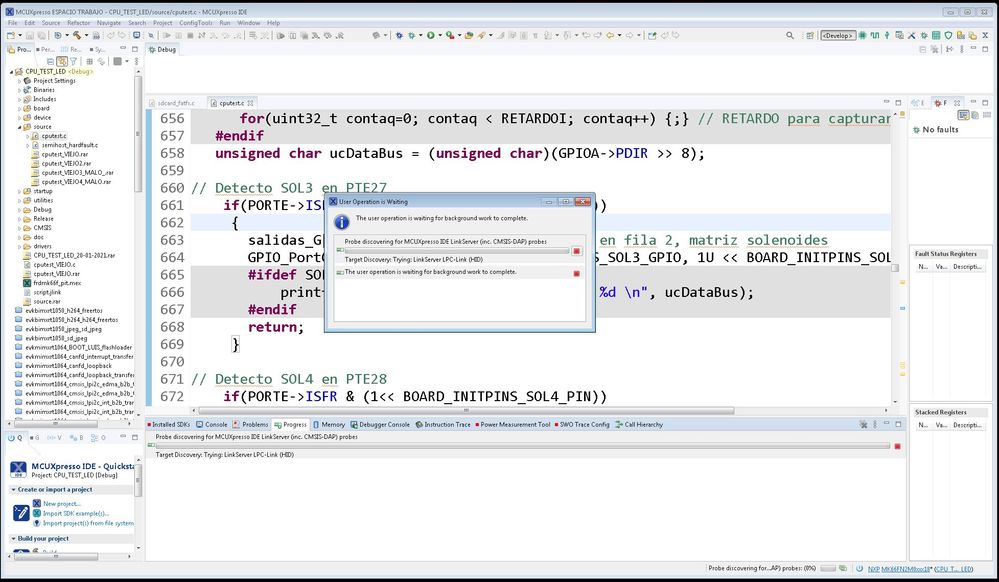Collapse the Build your project section
The height and width of the screenshot is (582, 999).
click(x=13, y=539)
